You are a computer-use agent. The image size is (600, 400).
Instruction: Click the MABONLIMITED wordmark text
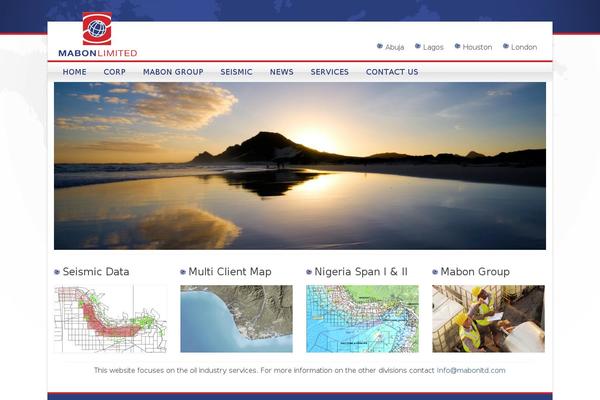click(98, 53)
